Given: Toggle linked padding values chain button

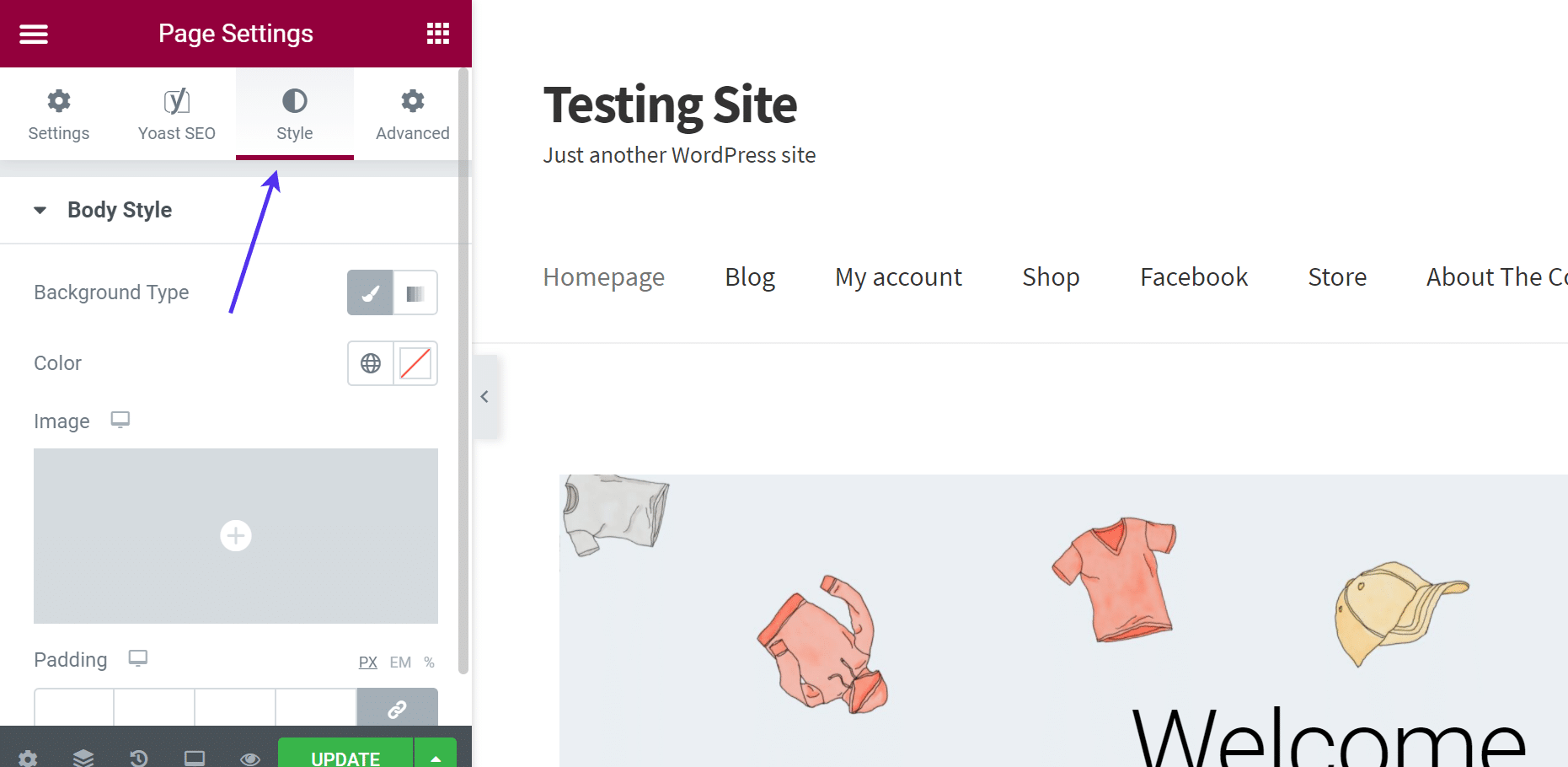Looking at the screenshot, I should [x=397, y=708].
